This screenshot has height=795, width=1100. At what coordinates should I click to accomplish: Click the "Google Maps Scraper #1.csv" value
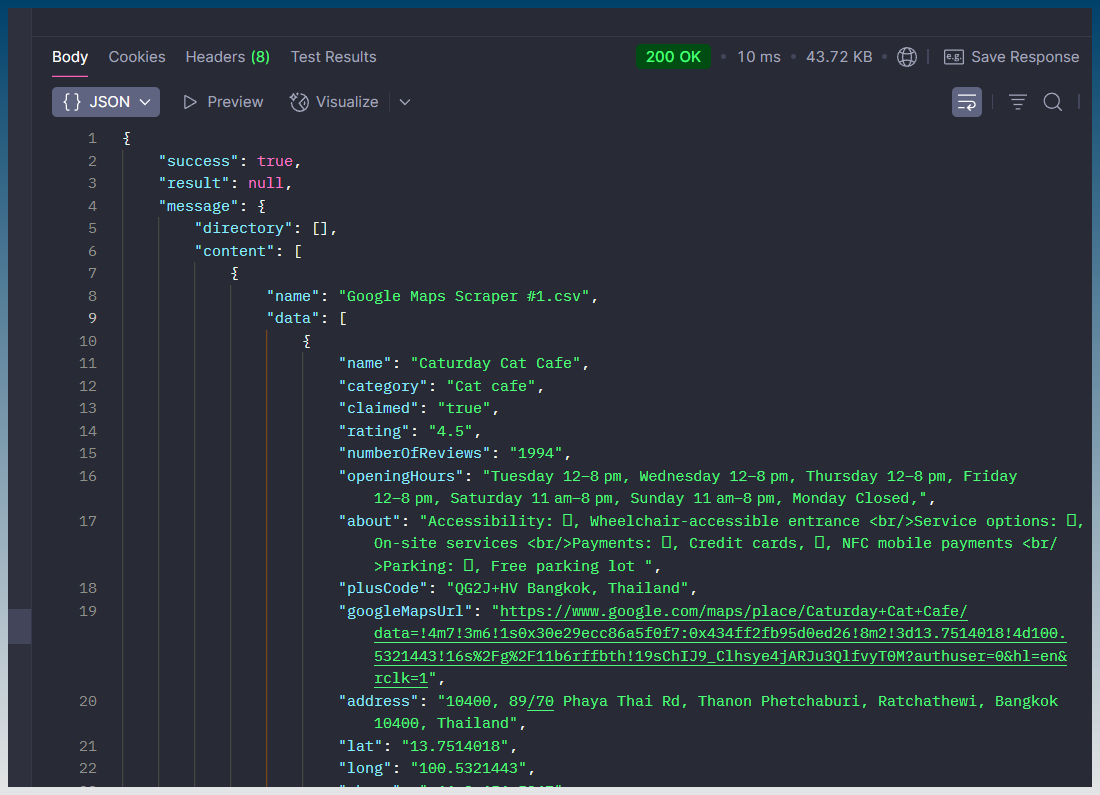pos(464,296)
